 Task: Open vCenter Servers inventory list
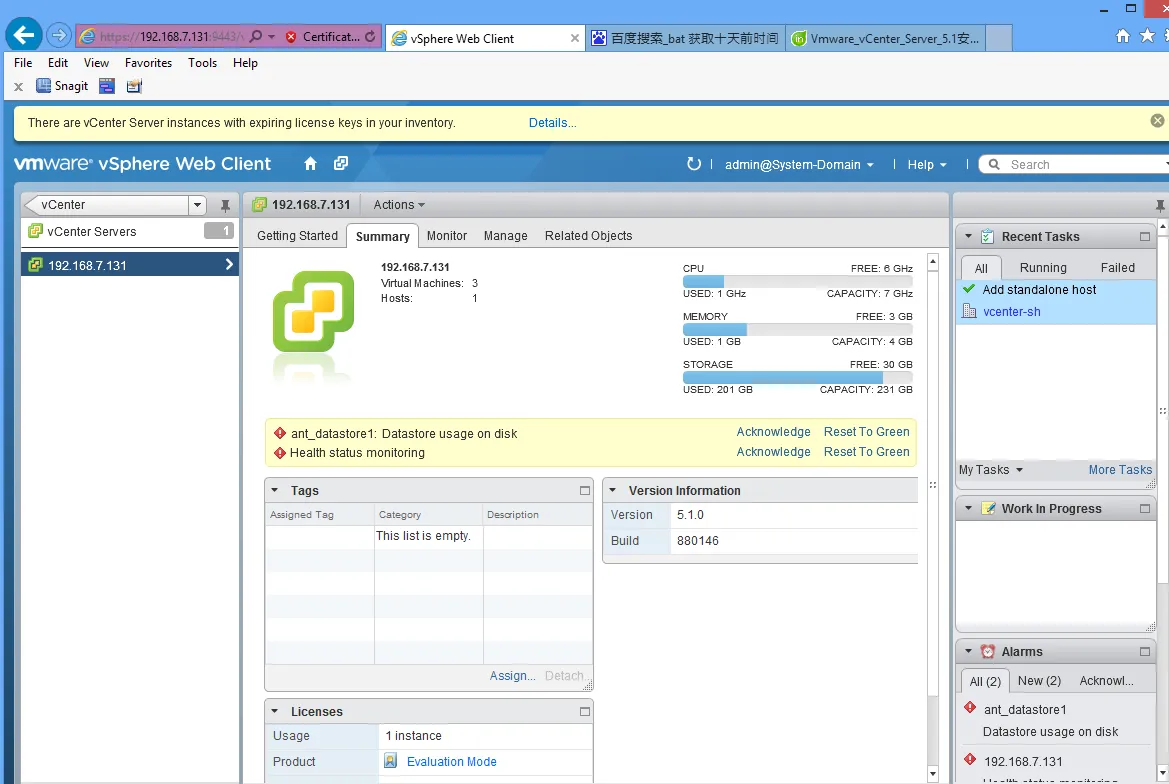point(130,232)
